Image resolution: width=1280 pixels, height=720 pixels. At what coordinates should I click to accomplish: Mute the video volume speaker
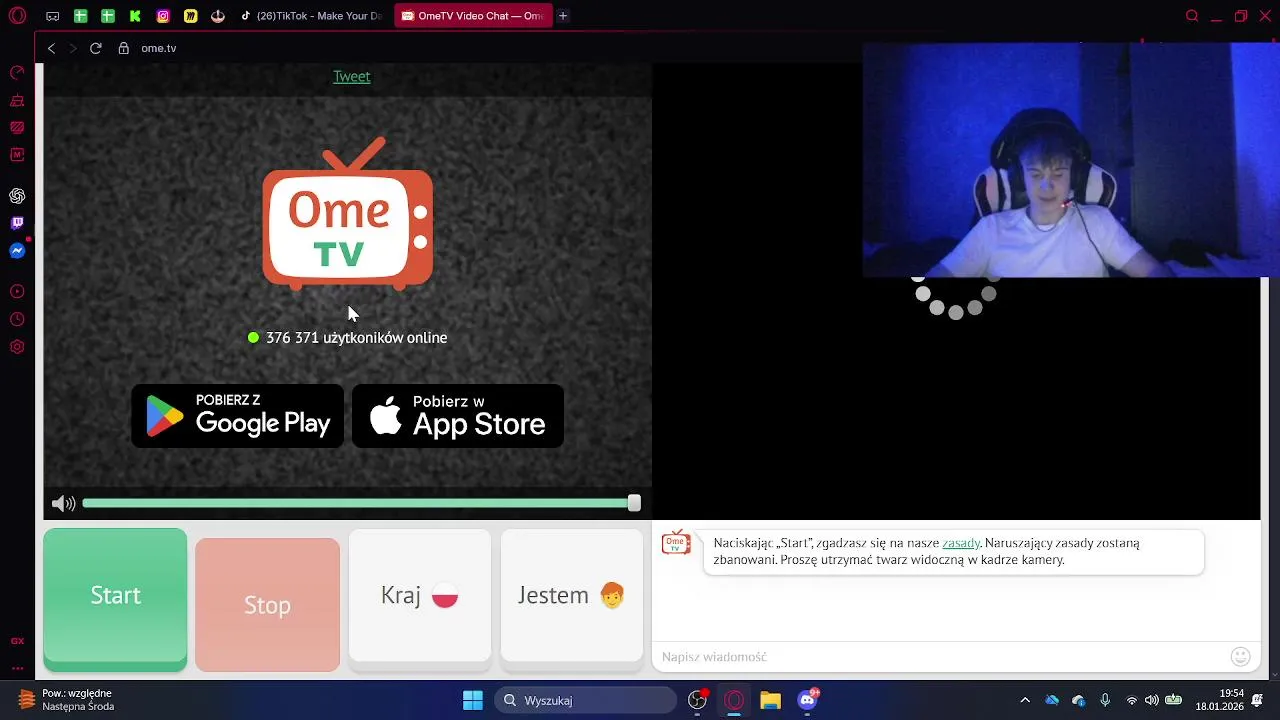pos(63,504)
